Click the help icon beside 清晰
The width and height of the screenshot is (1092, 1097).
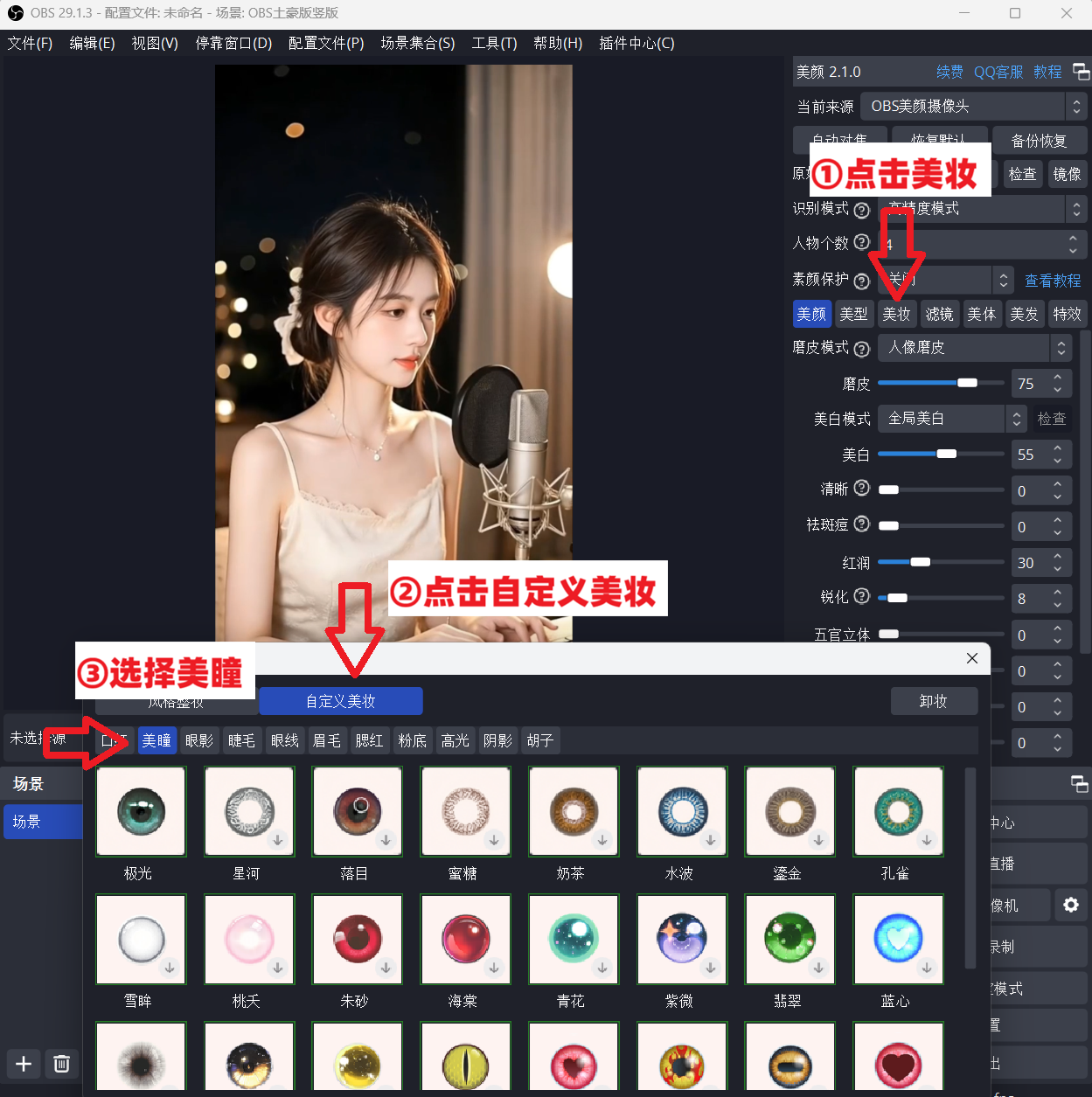[x=859, y=488]
